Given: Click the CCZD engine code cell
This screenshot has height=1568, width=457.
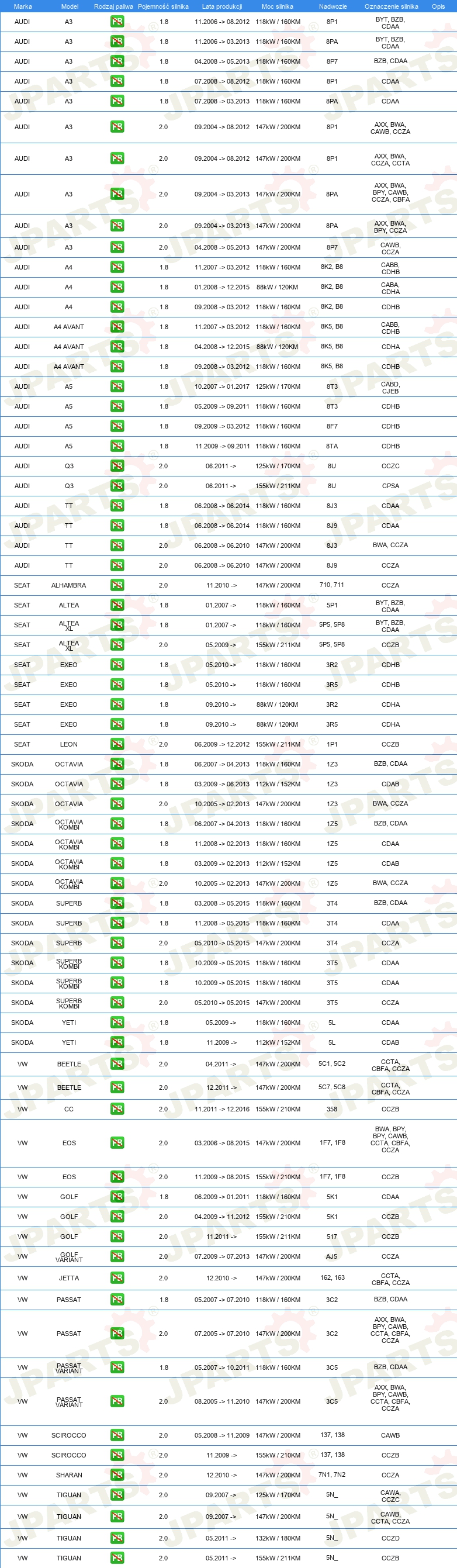Looking at the screenshot, I should tap(391, 1538).
